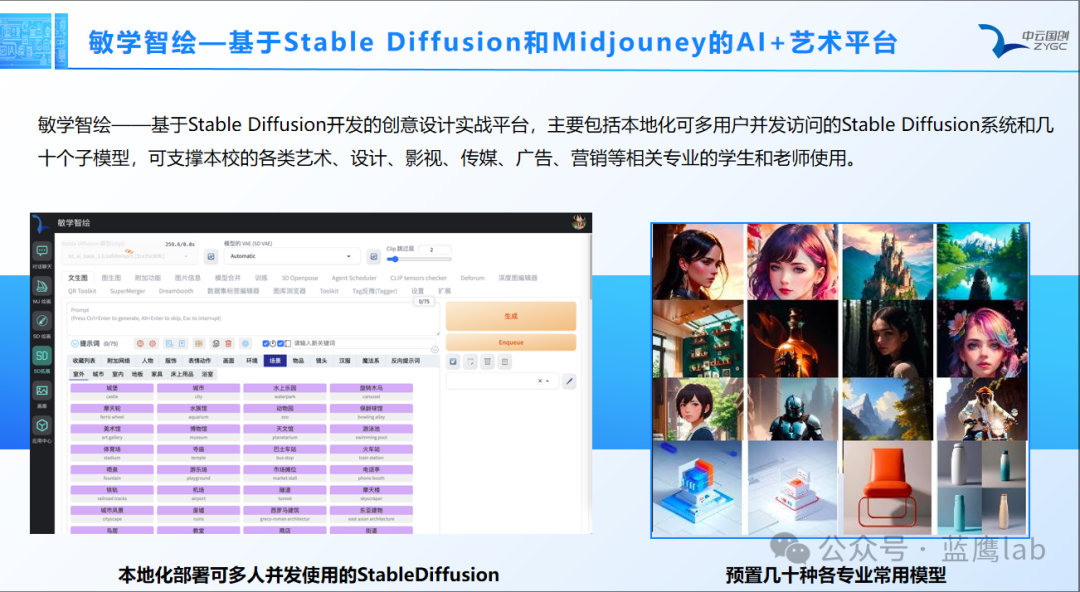Click the clipboard icon below Enqueue

pos(505,362)
